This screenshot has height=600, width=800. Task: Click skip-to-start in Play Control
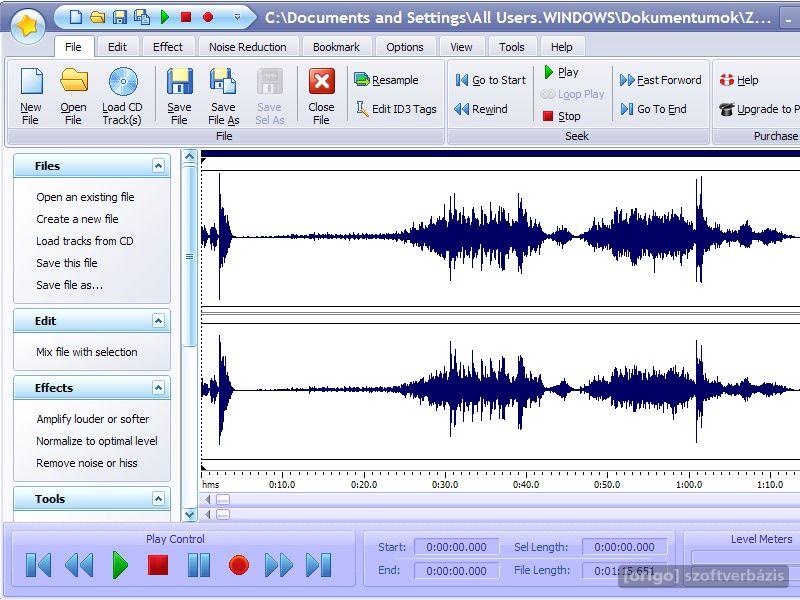pos(38,565)
